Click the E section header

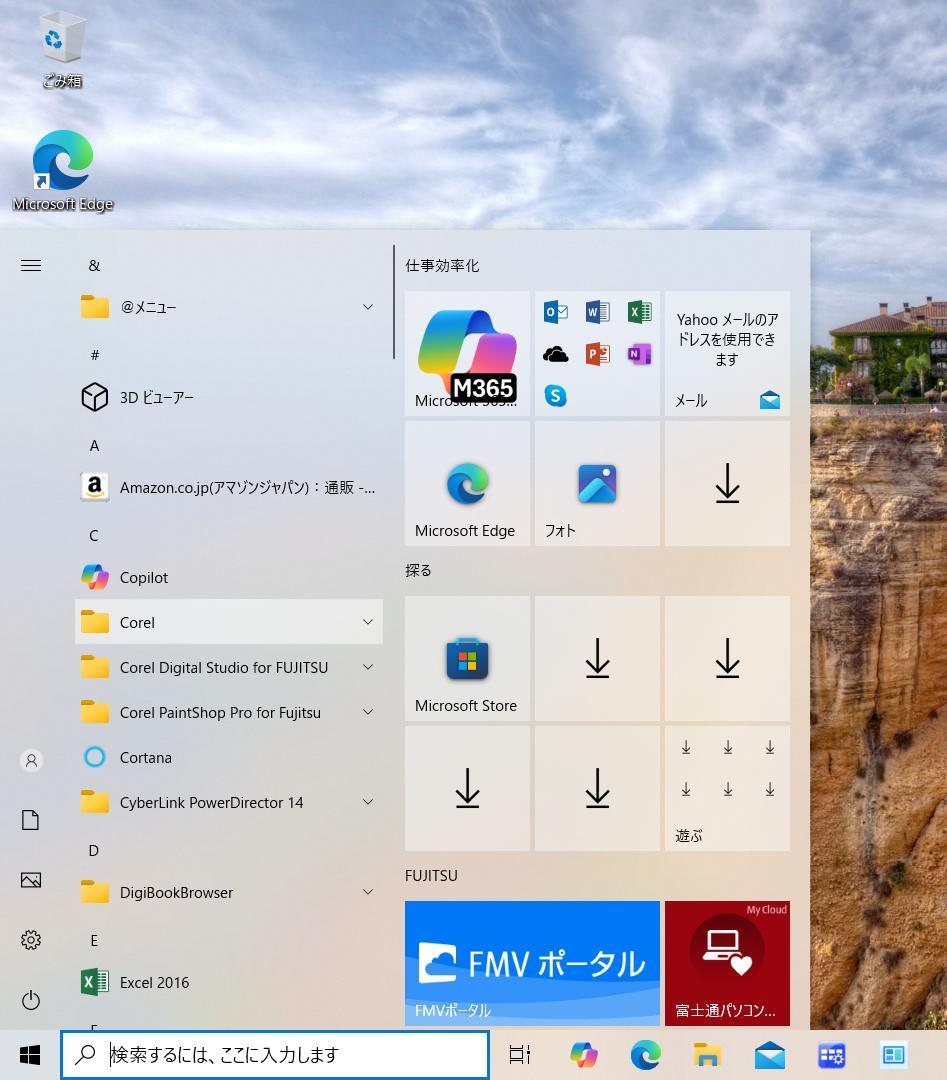[94, 941]
